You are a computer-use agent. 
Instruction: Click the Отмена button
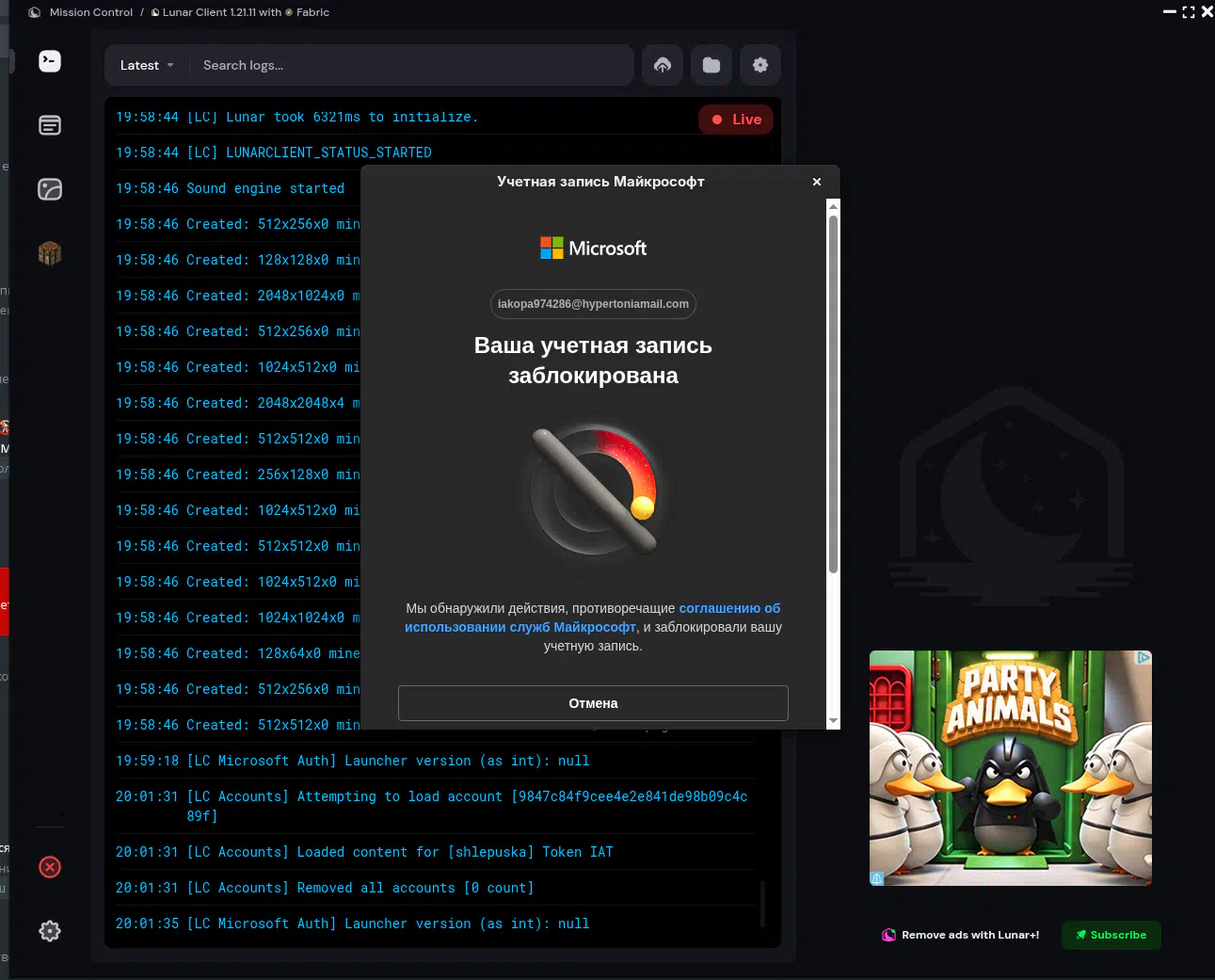pos(593,703)
